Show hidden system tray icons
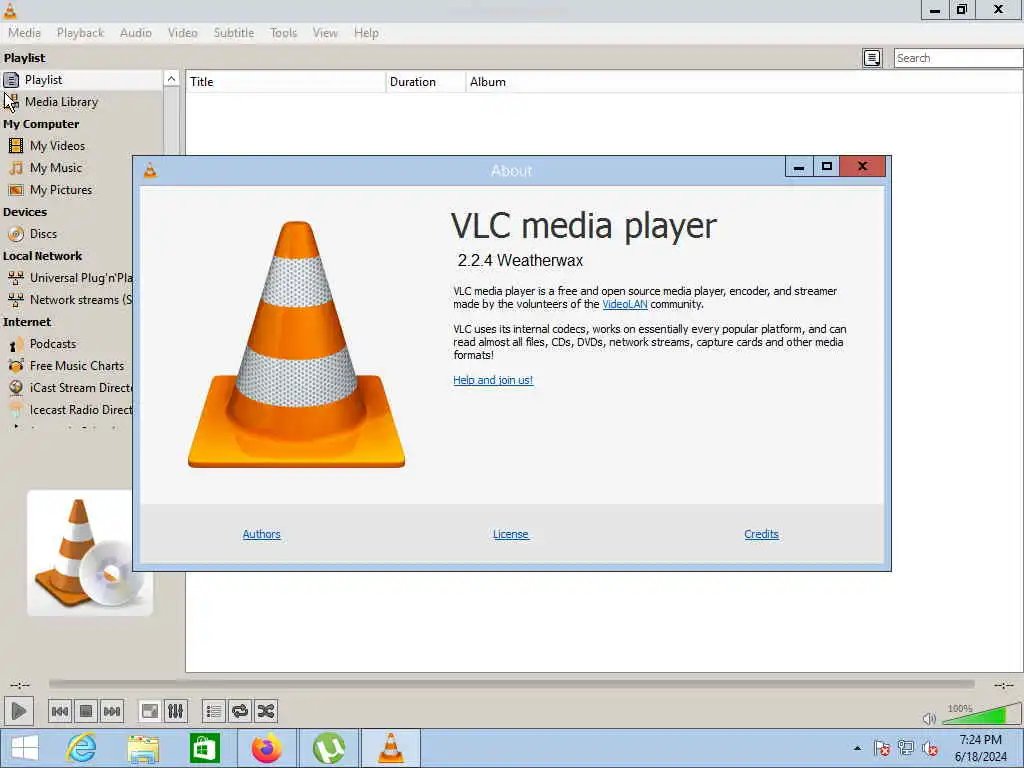This screenshot has height=768, width=1024. [x=857, y=748]
